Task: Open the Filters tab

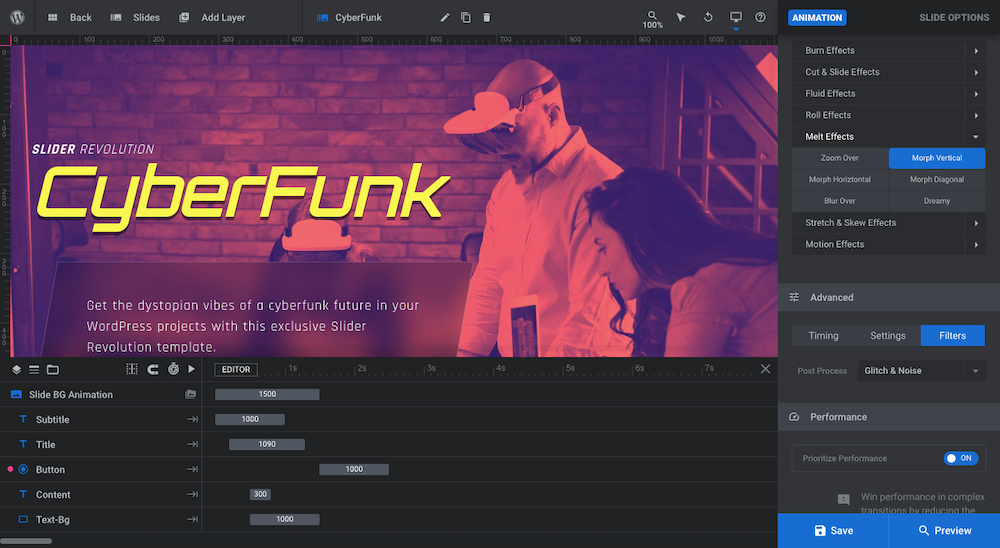Action: click(x=953, y=336)
